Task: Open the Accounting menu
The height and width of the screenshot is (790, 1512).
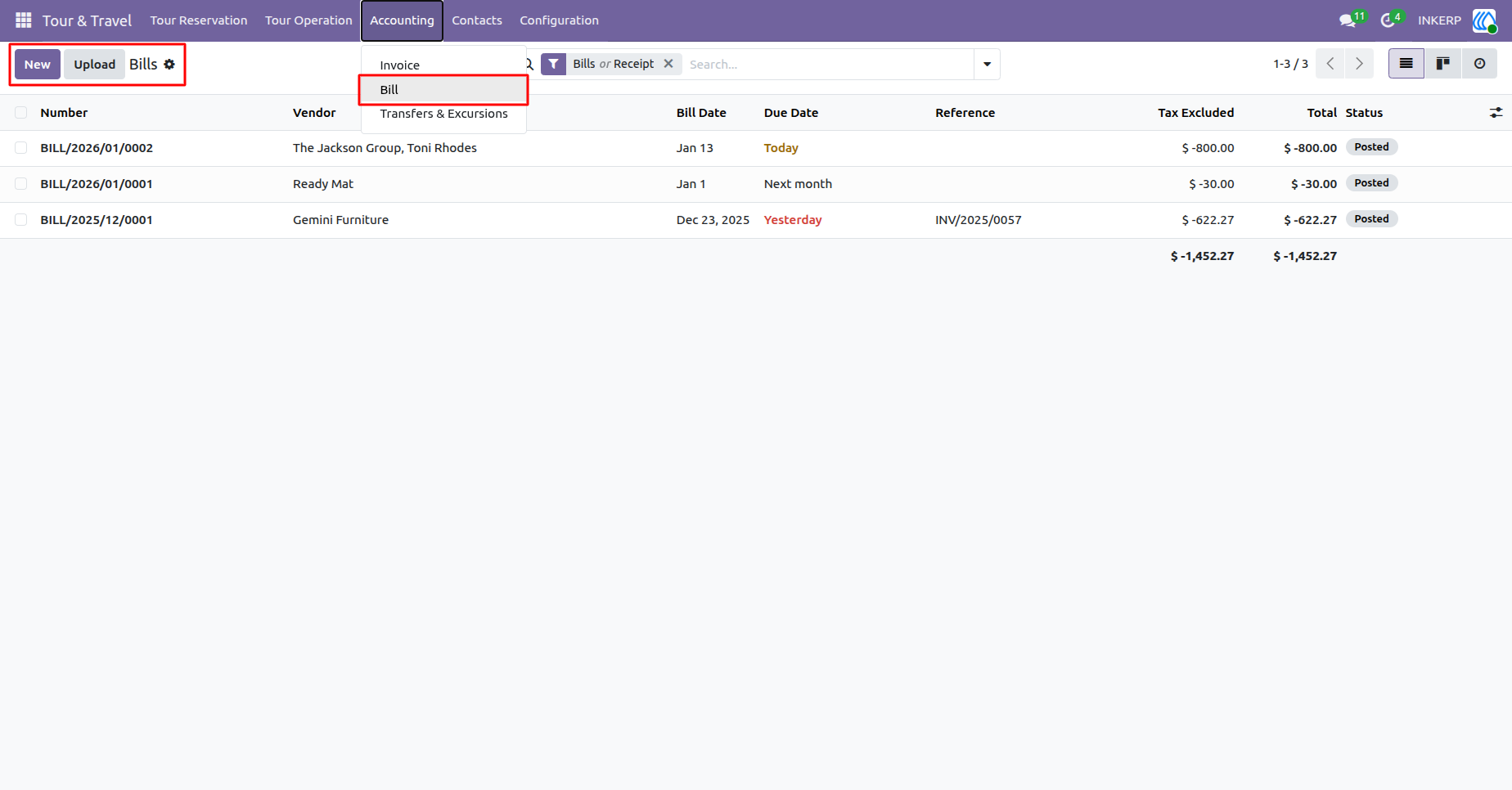Action: [x=402, y=20]
